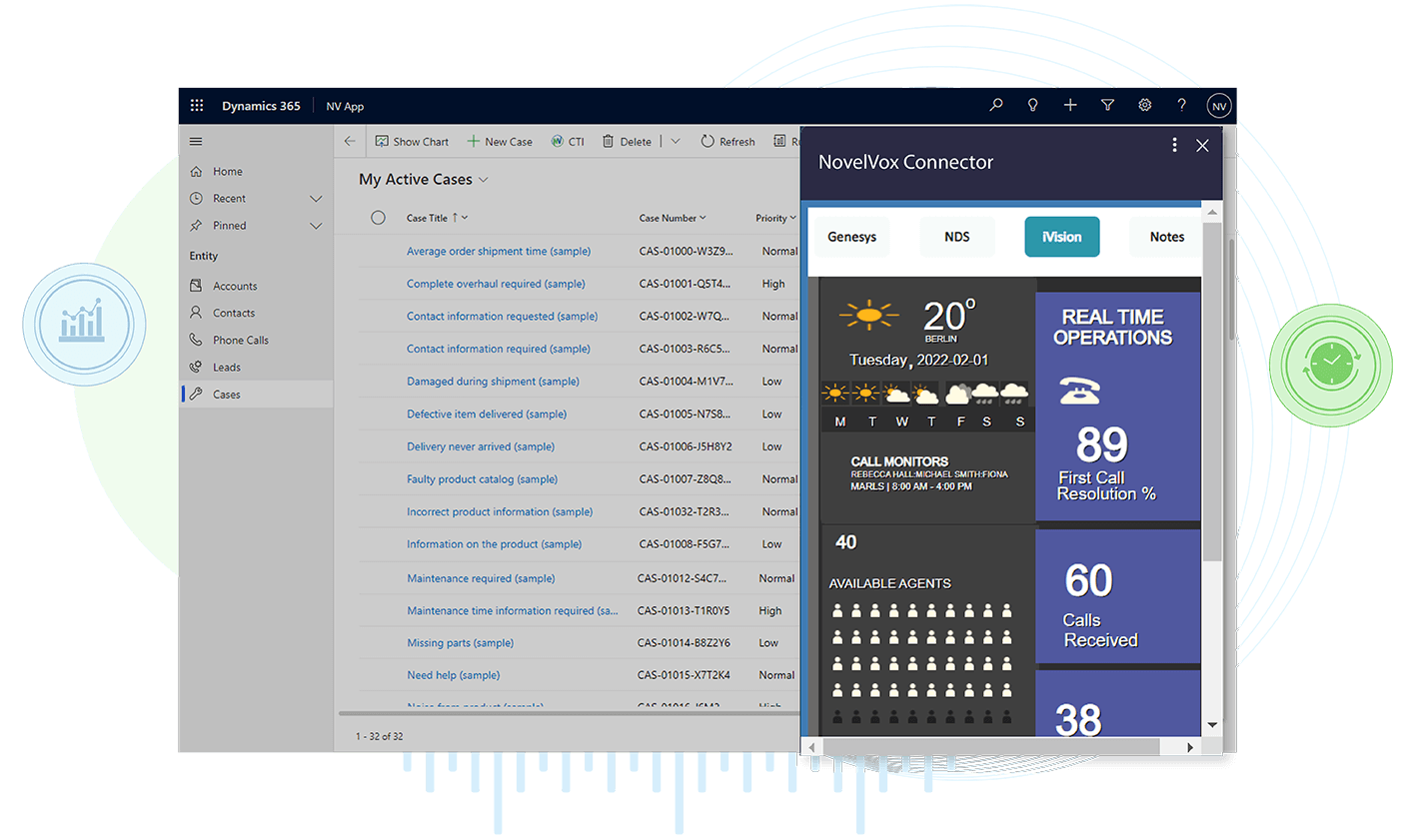The height and width of the screenshot is (840, 1415).
Task: Expand the Recent section chevron
Action: [x=316, y=199]
